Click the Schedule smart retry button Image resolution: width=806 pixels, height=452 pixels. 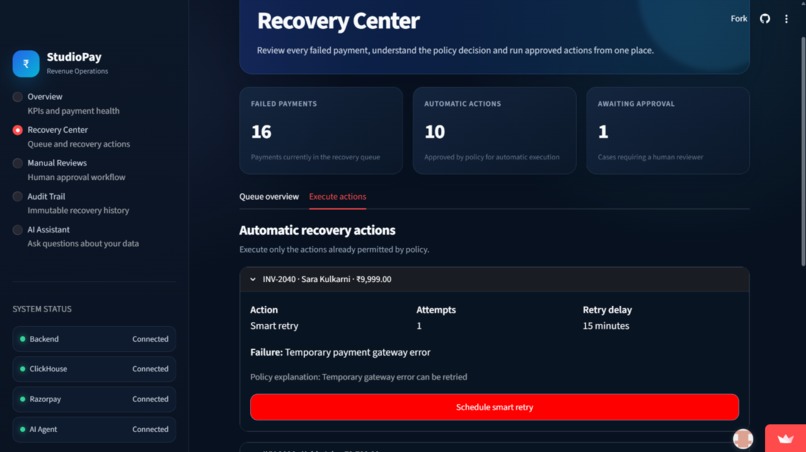pos(494,407)
